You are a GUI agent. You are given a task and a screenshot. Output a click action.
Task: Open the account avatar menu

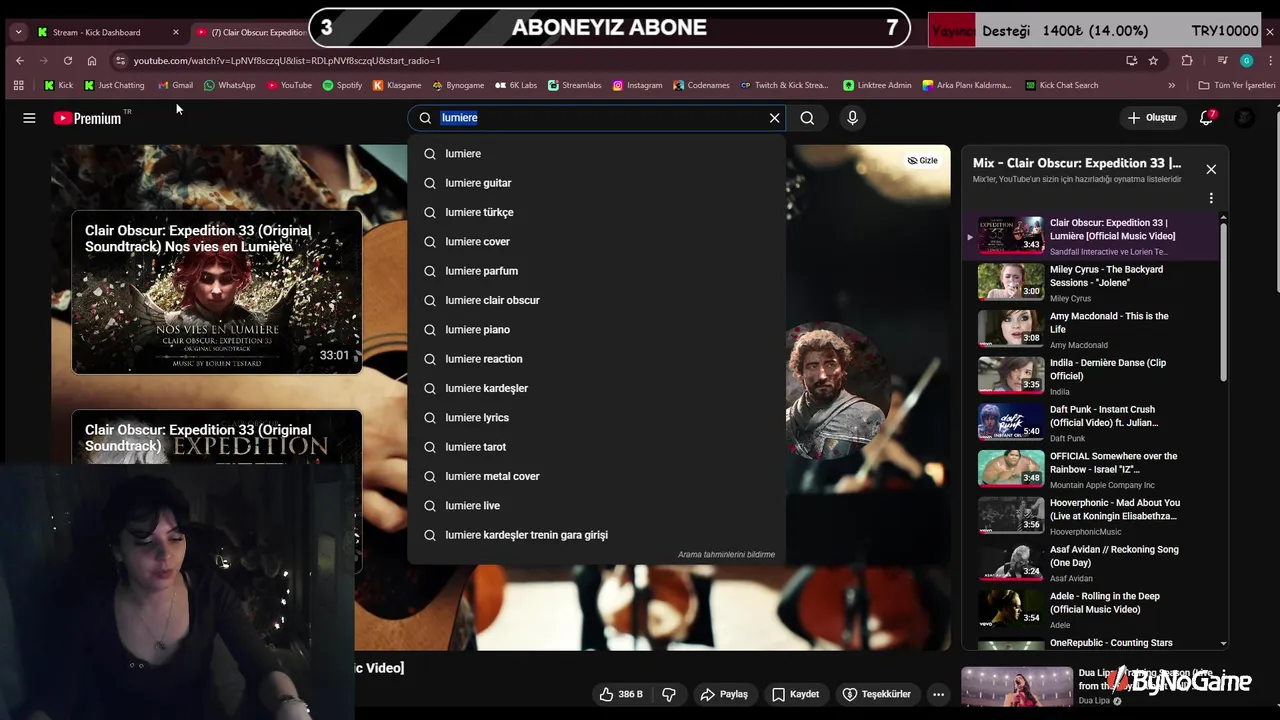click(1244, 118)
